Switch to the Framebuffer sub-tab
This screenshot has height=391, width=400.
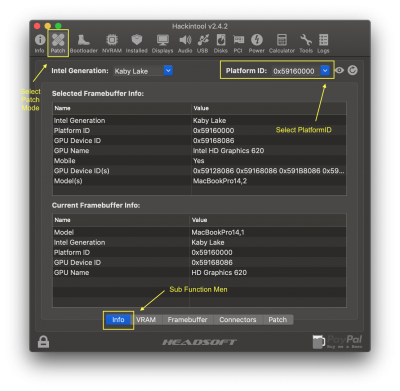[x=187, y=320]
